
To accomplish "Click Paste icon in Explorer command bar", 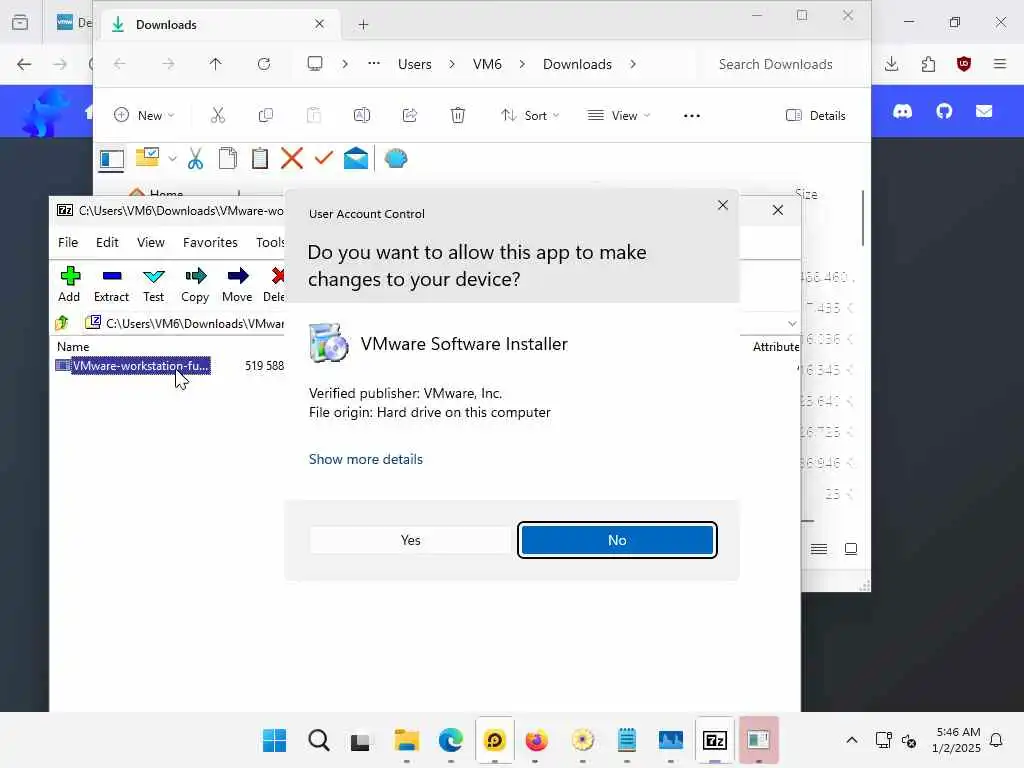I will (x=313, y=116).
